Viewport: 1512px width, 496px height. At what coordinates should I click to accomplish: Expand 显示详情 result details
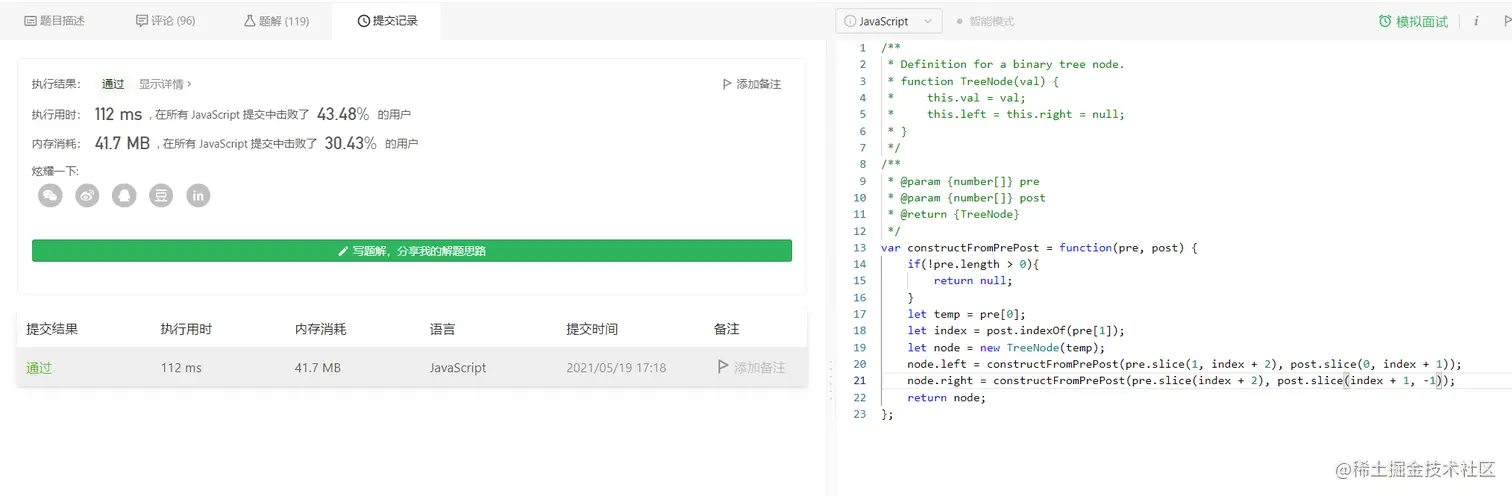point(165,85)
